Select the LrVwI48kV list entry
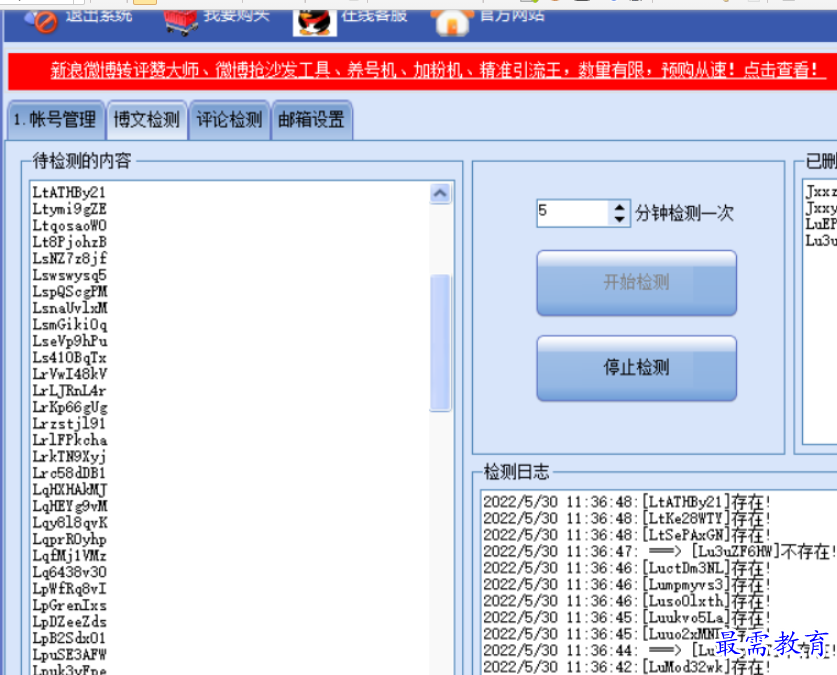 click(x=70, y=375)
